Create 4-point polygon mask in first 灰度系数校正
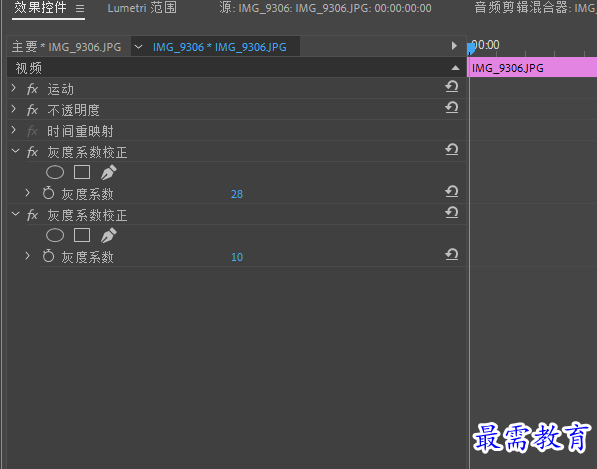597x469 pixels. 82,172
